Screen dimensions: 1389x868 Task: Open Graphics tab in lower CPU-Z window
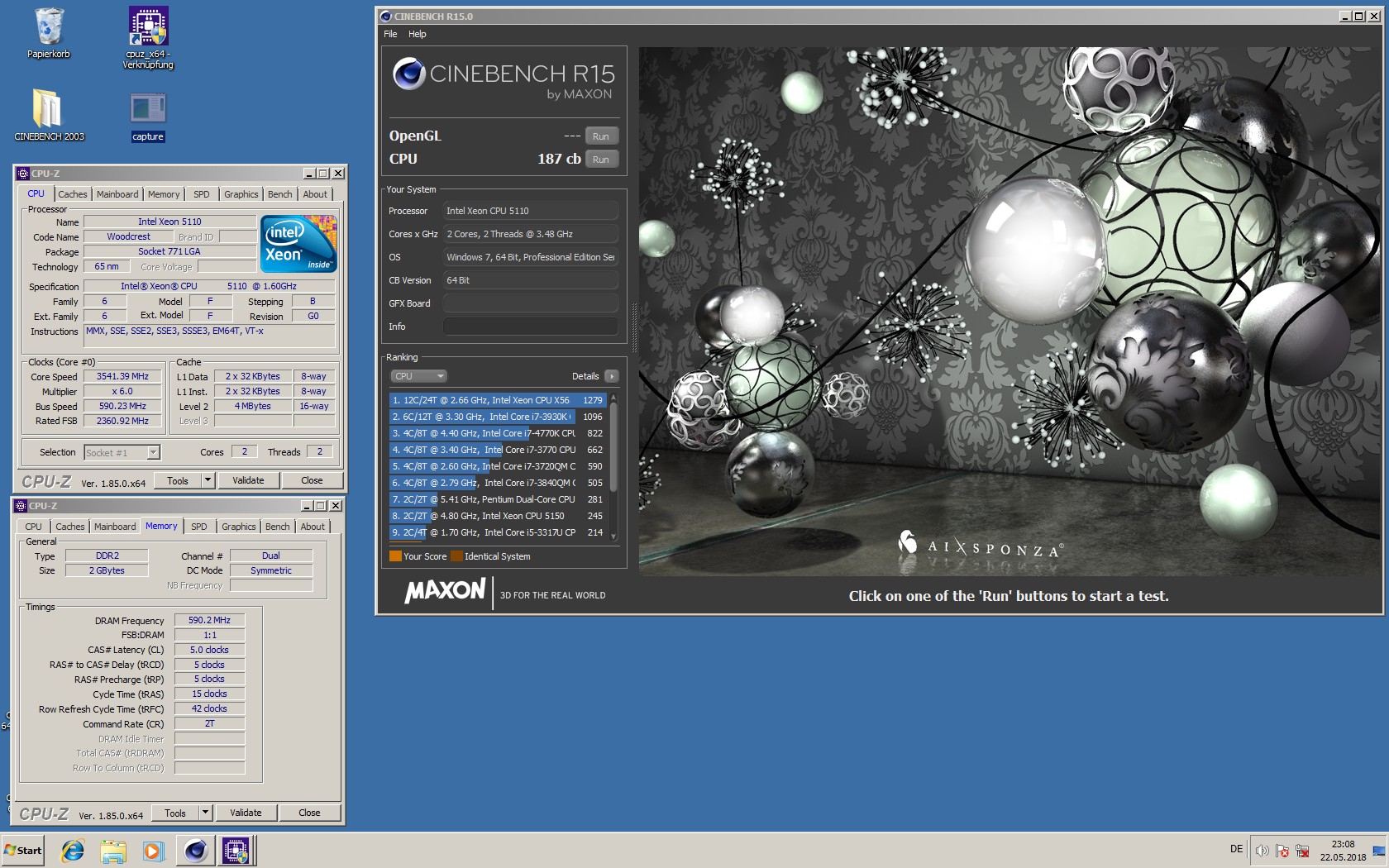[239, 527]
